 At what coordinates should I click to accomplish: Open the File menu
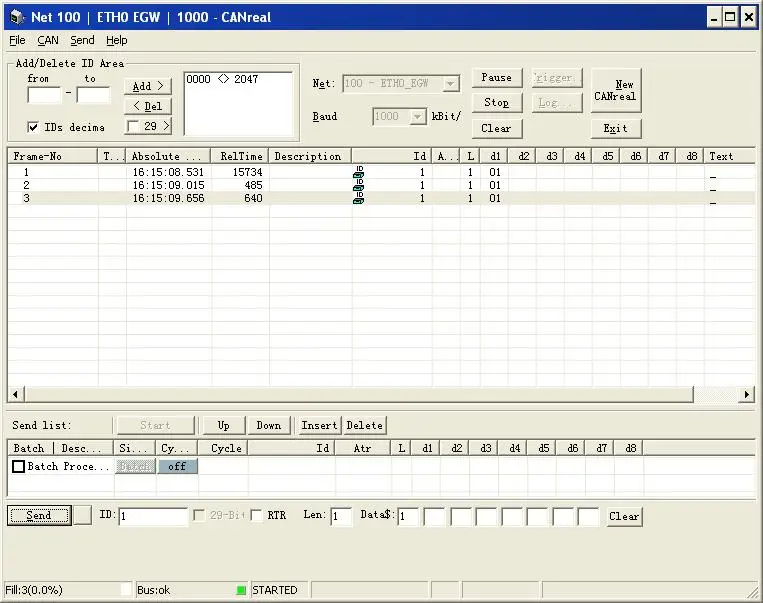[x=17, y=40]
